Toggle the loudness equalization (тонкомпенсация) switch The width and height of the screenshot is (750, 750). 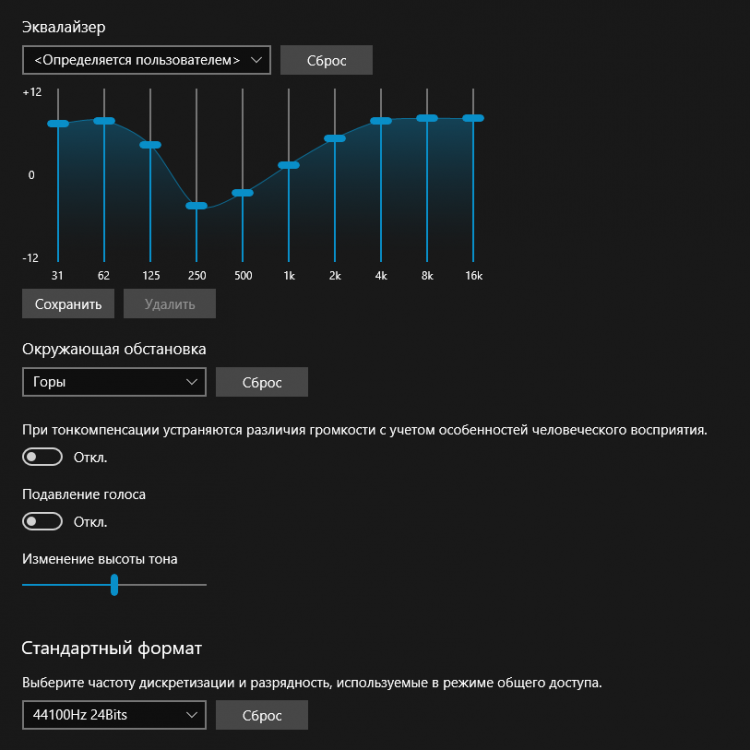[x=42, y=457]
